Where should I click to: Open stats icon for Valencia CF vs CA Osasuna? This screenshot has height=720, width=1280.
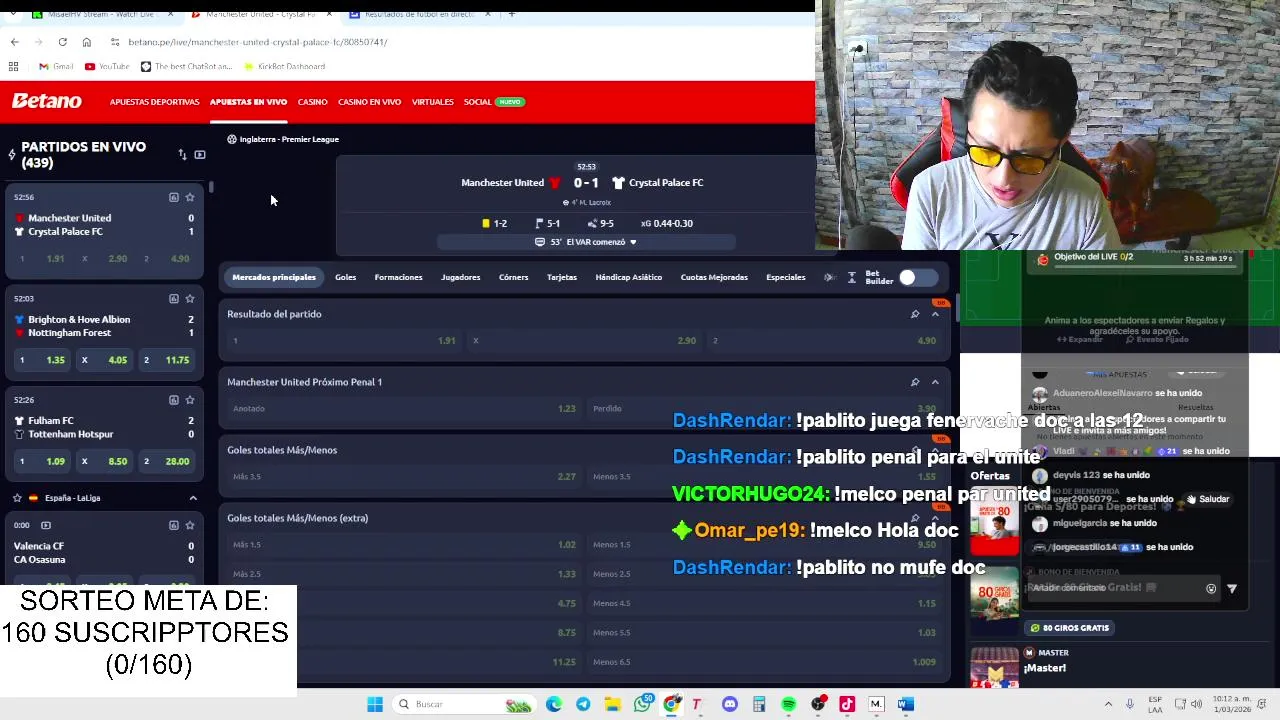click(173, 525)
